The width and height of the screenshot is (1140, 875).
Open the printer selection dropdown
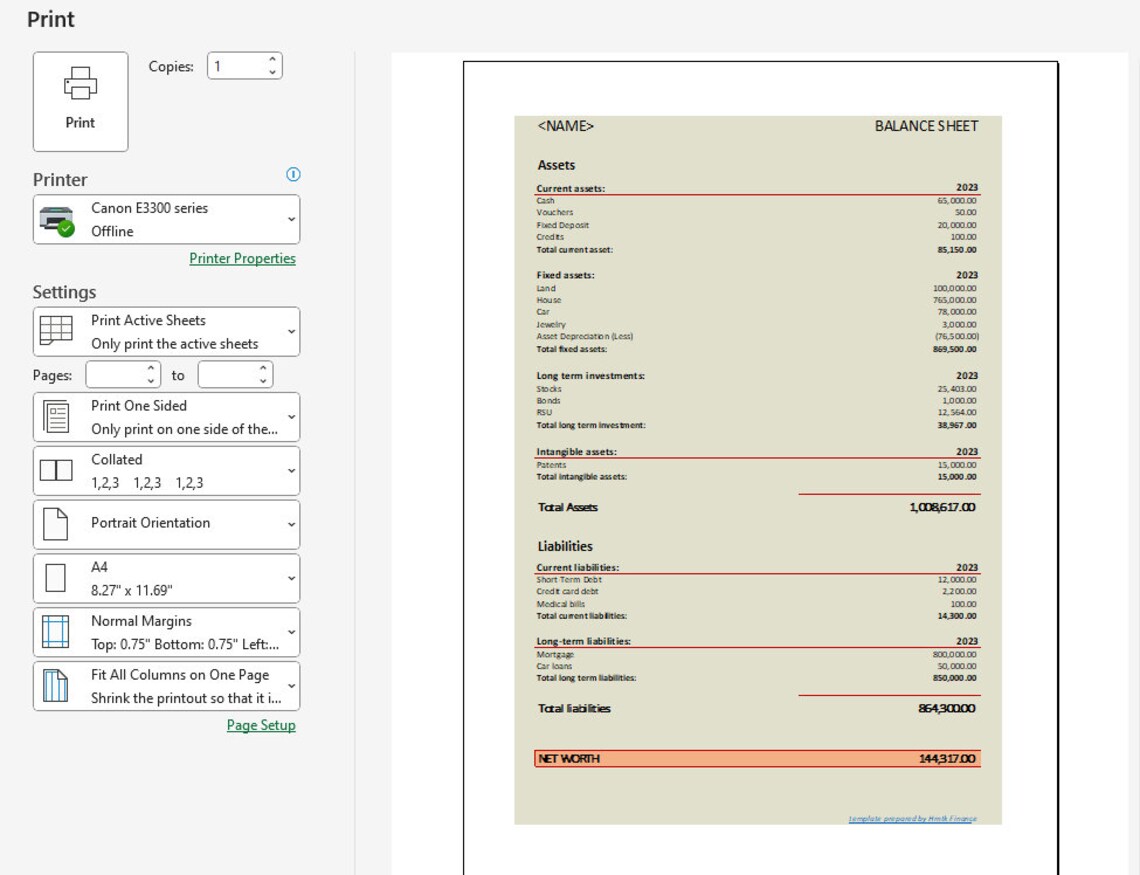coord(290,218)
